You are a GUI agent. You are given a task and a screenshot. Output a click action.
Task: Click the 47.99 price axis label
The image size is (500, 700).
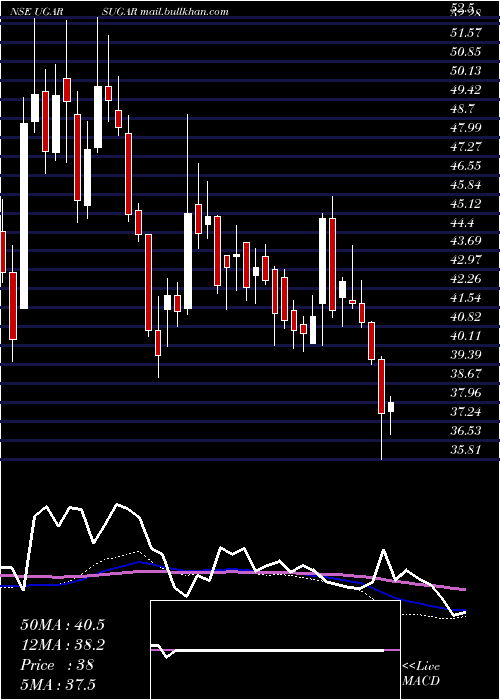(x=466, y=128)
